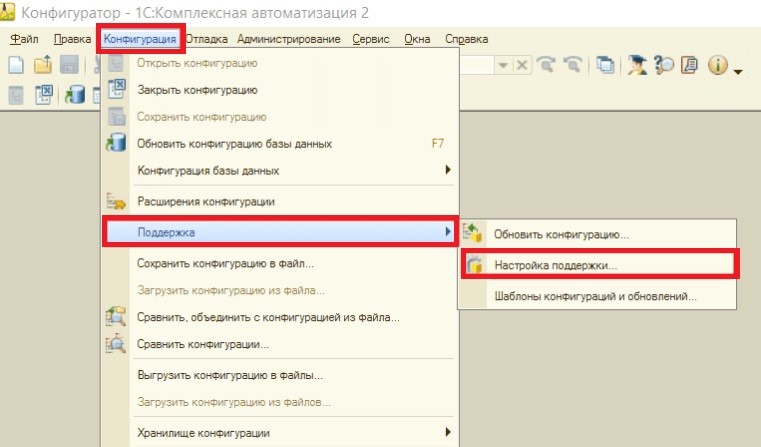The image size is (761, 447).
Task: Click the grayed Open configuration toolbar icon
Action: click(16, 95)
